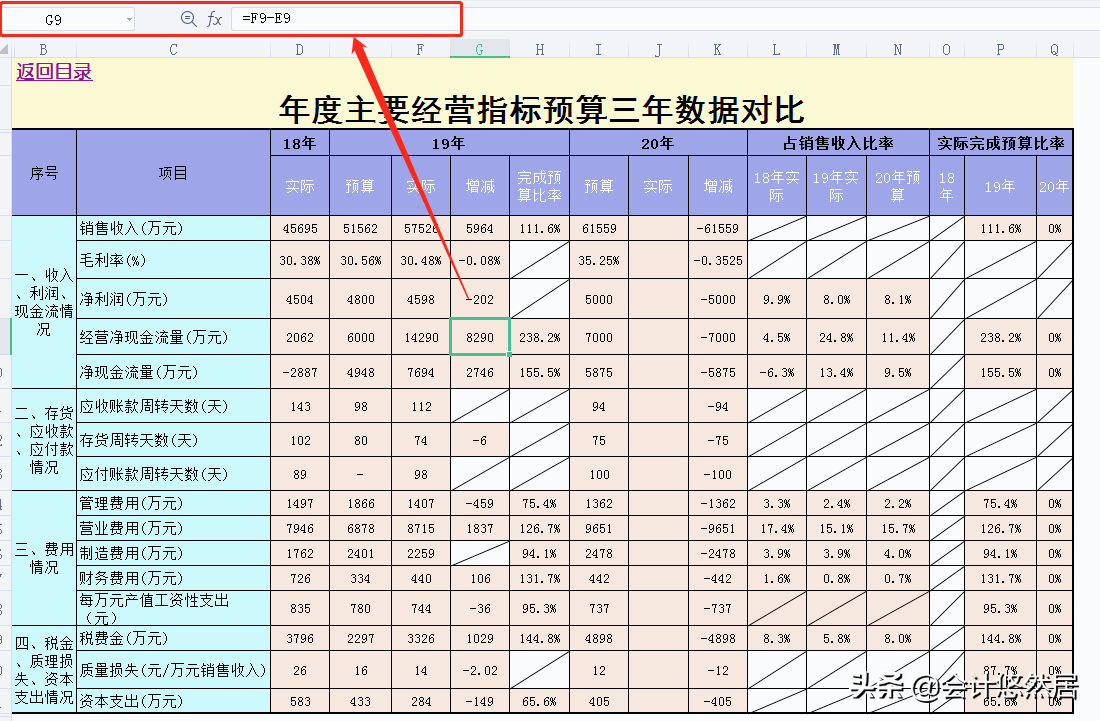This screenshot has height=721, width=1100.
Task: Click the 238.2% value cell
Action: 539,337
